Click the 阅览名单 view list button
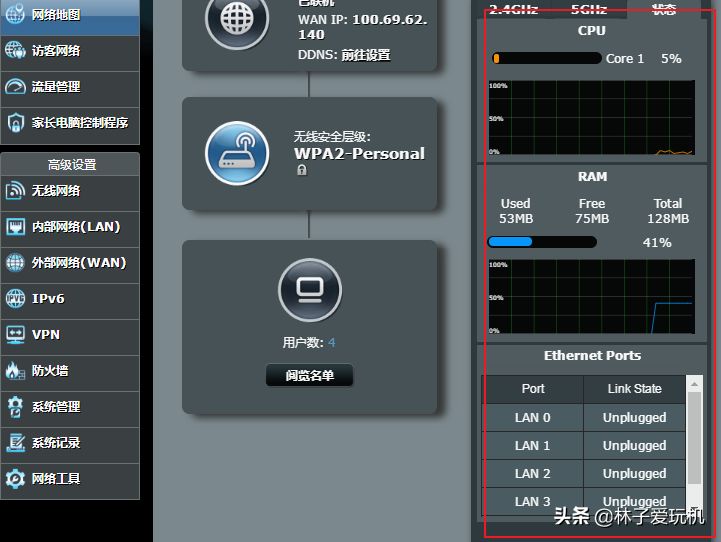721x542 pixels. [309, 376]
